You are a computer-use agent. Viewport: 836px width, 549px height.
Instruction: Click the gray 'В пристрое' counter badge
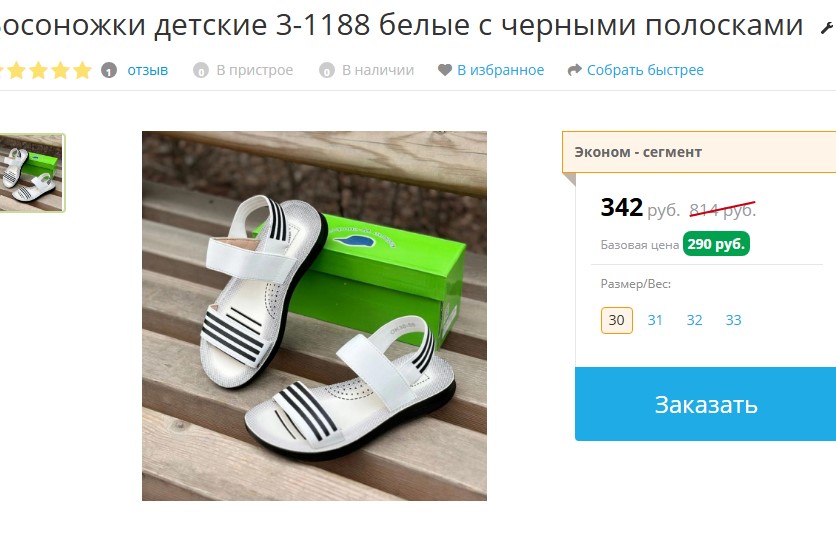click(x=200, y=70)
